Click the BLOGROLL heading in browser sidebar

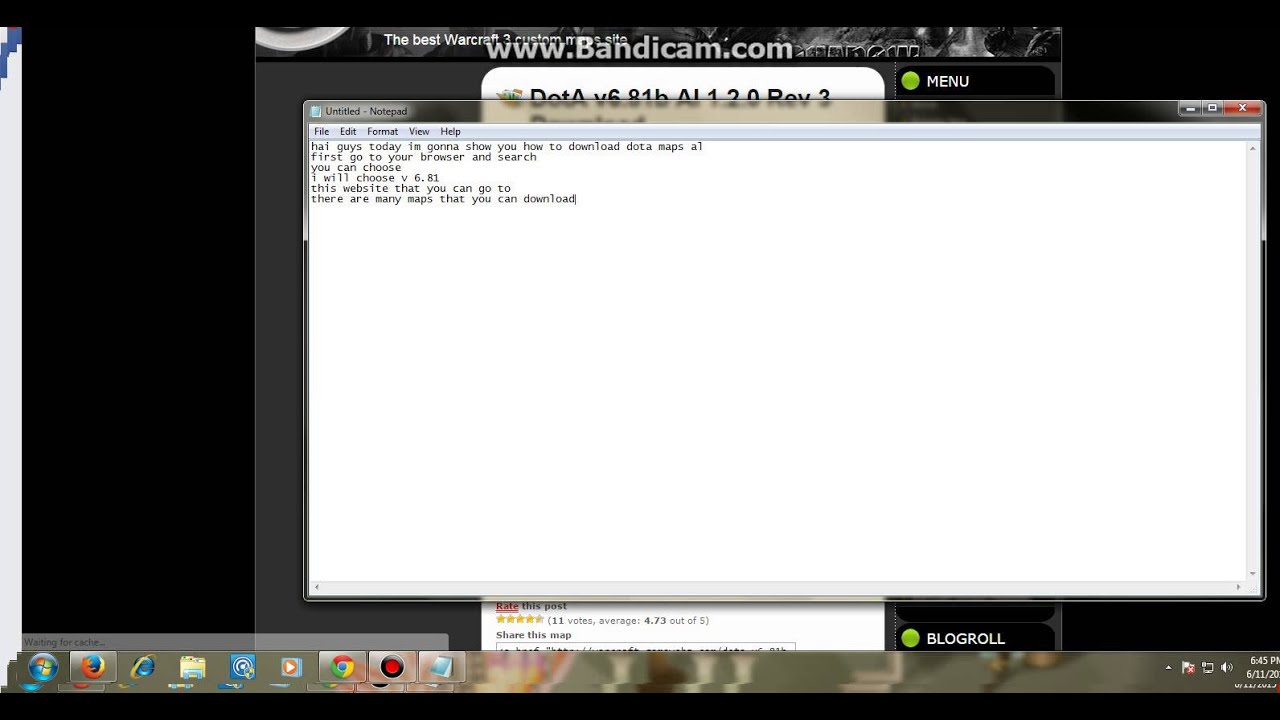click(965, 639)
